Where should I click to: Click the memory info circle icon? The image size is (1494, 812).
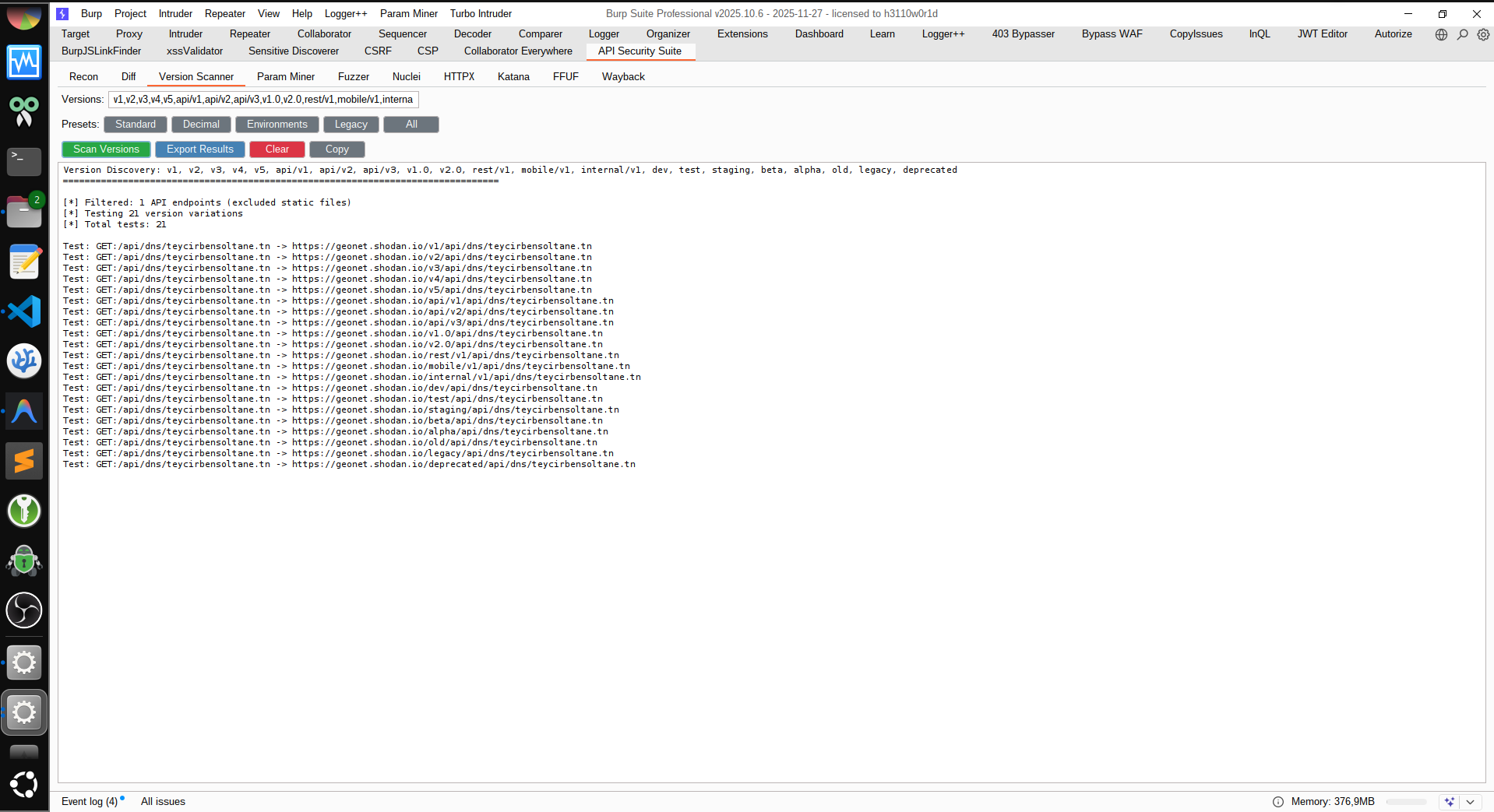click(1278, 802)
